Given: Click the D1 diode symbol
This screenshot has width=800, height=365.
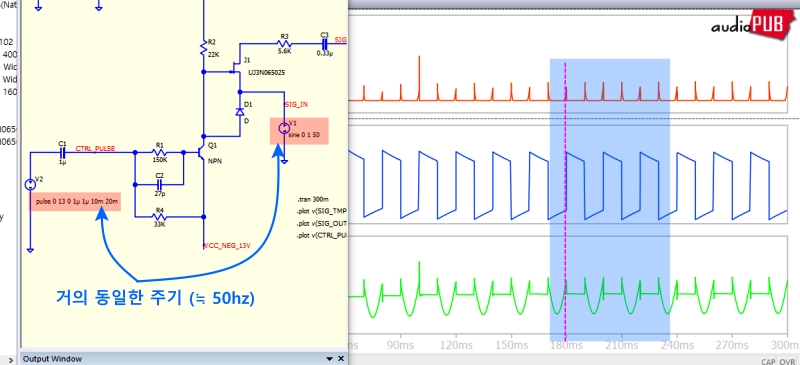Looking at the screenshot, I should pos(239,112).
